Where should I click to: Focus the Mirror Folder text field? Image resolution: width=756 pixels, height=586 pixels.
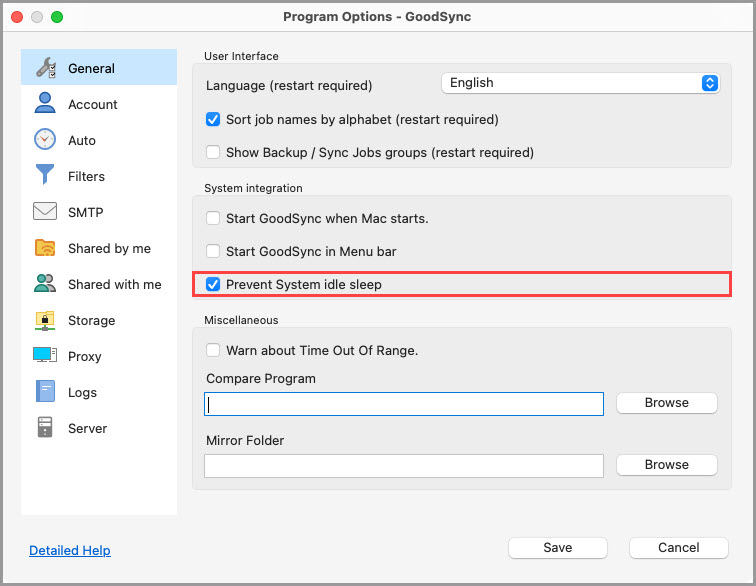[x=404, y=466]
